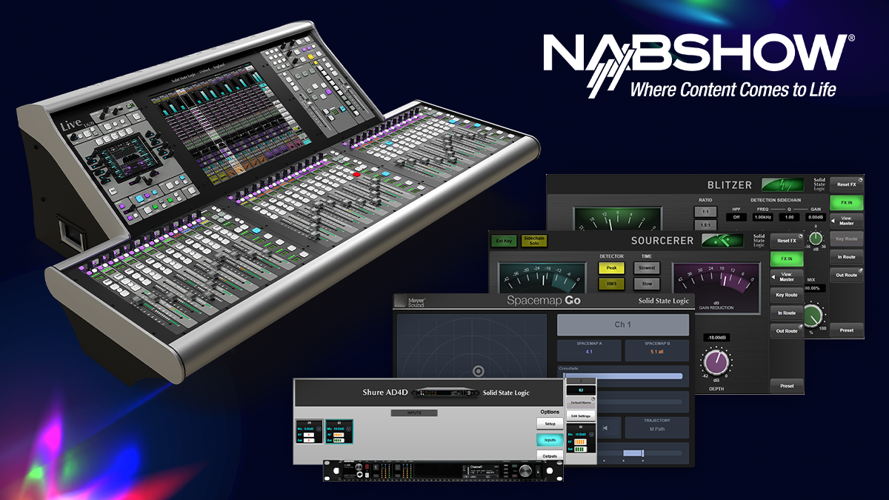Open Key Route in Sourcerer

pos(786,295)
